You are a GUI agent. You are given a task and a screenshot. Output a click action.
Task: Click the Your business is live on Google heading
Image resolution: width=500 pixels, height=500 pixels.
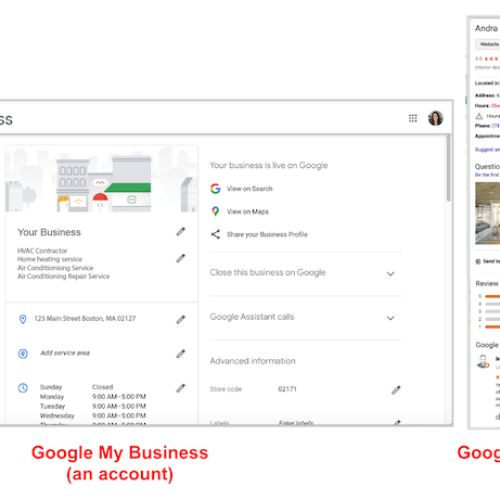click(x=269, y=165)
